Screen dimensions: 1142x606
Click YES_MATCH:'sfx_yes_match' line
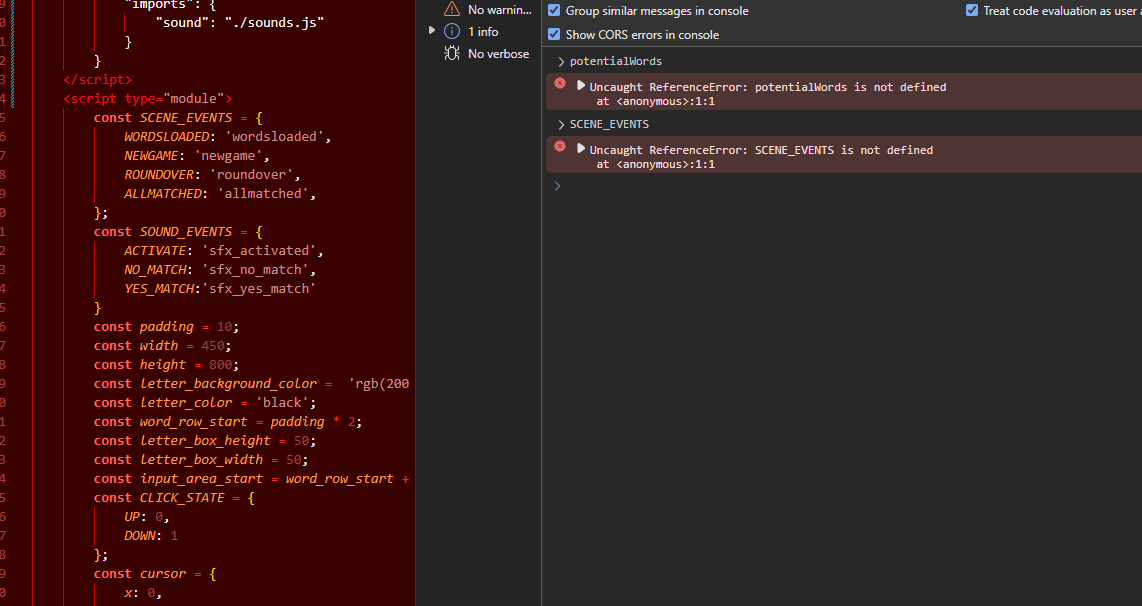(x=220, y=288)
